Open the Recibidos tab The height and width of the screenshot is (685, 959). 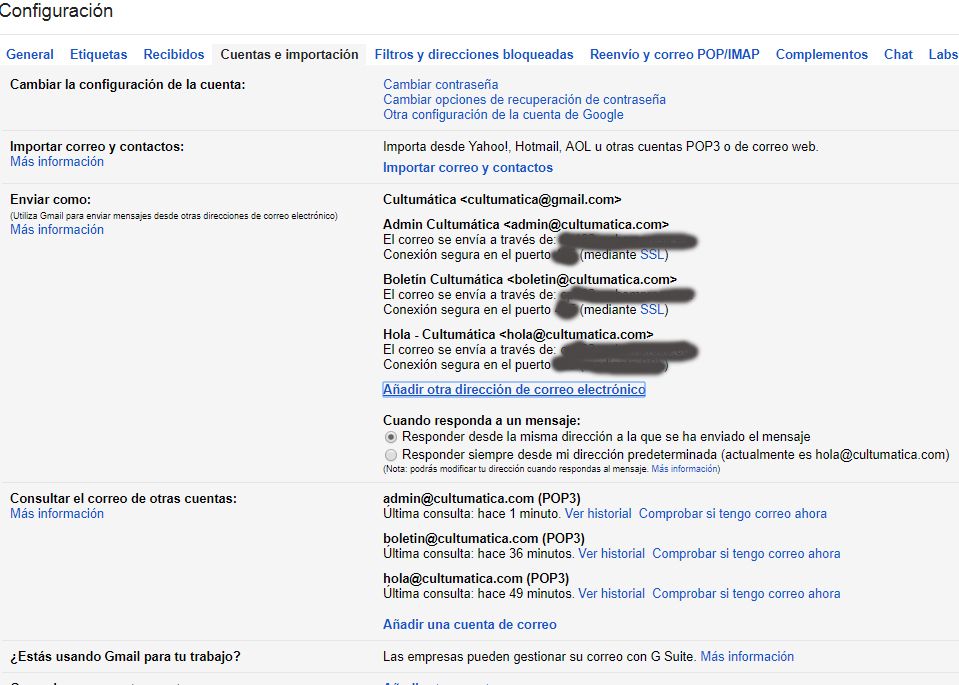pyautogui.click(x=174, y=54)
